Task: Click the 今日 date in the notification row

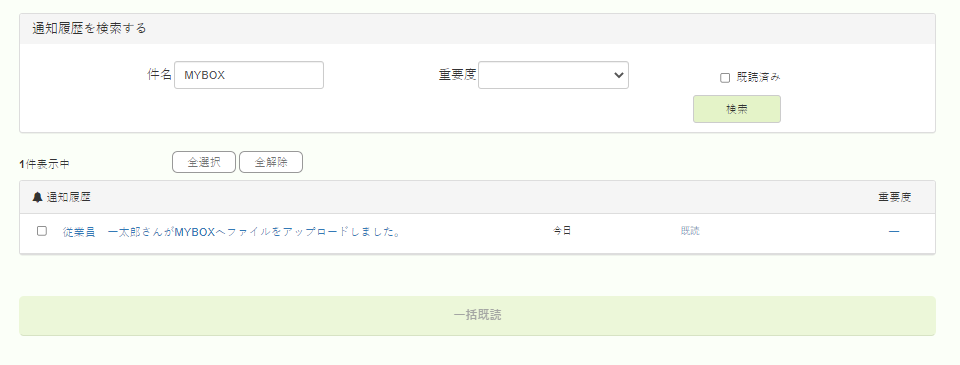Action: point(562,231)
